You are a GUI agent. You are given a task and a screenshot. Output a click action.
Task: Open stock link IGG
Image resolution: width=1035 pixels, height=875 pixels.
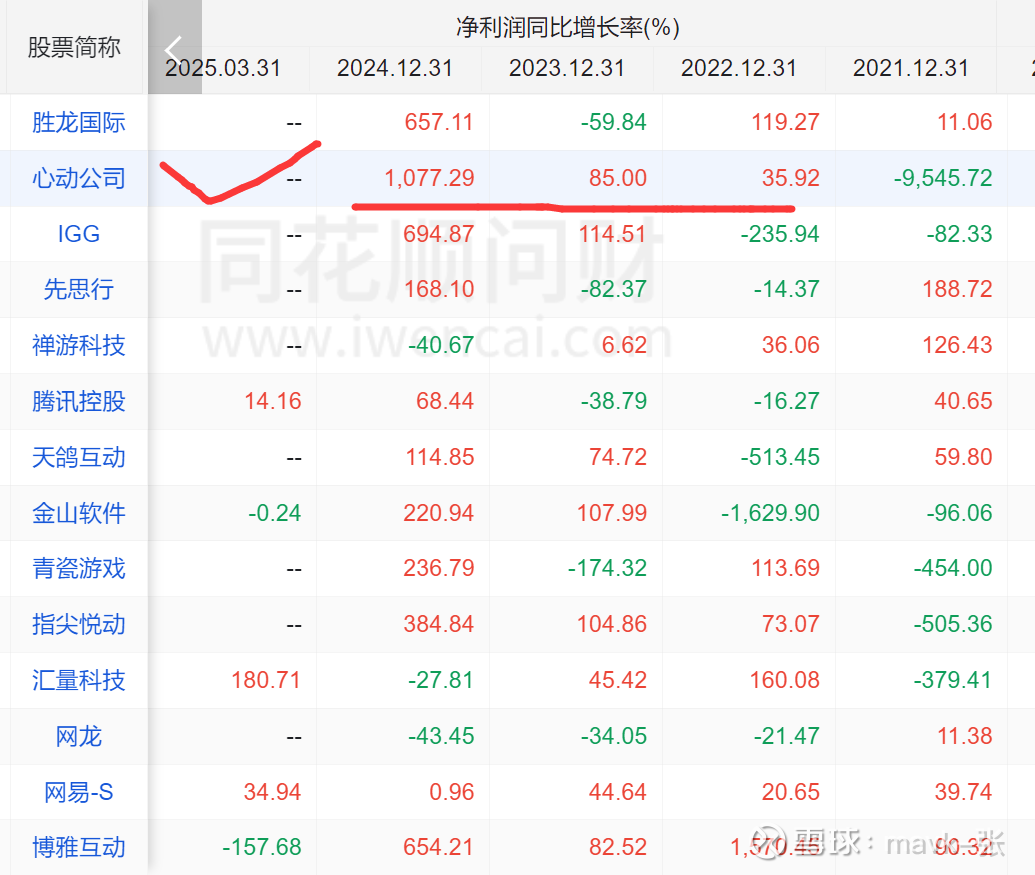click(x=79, y=234)
